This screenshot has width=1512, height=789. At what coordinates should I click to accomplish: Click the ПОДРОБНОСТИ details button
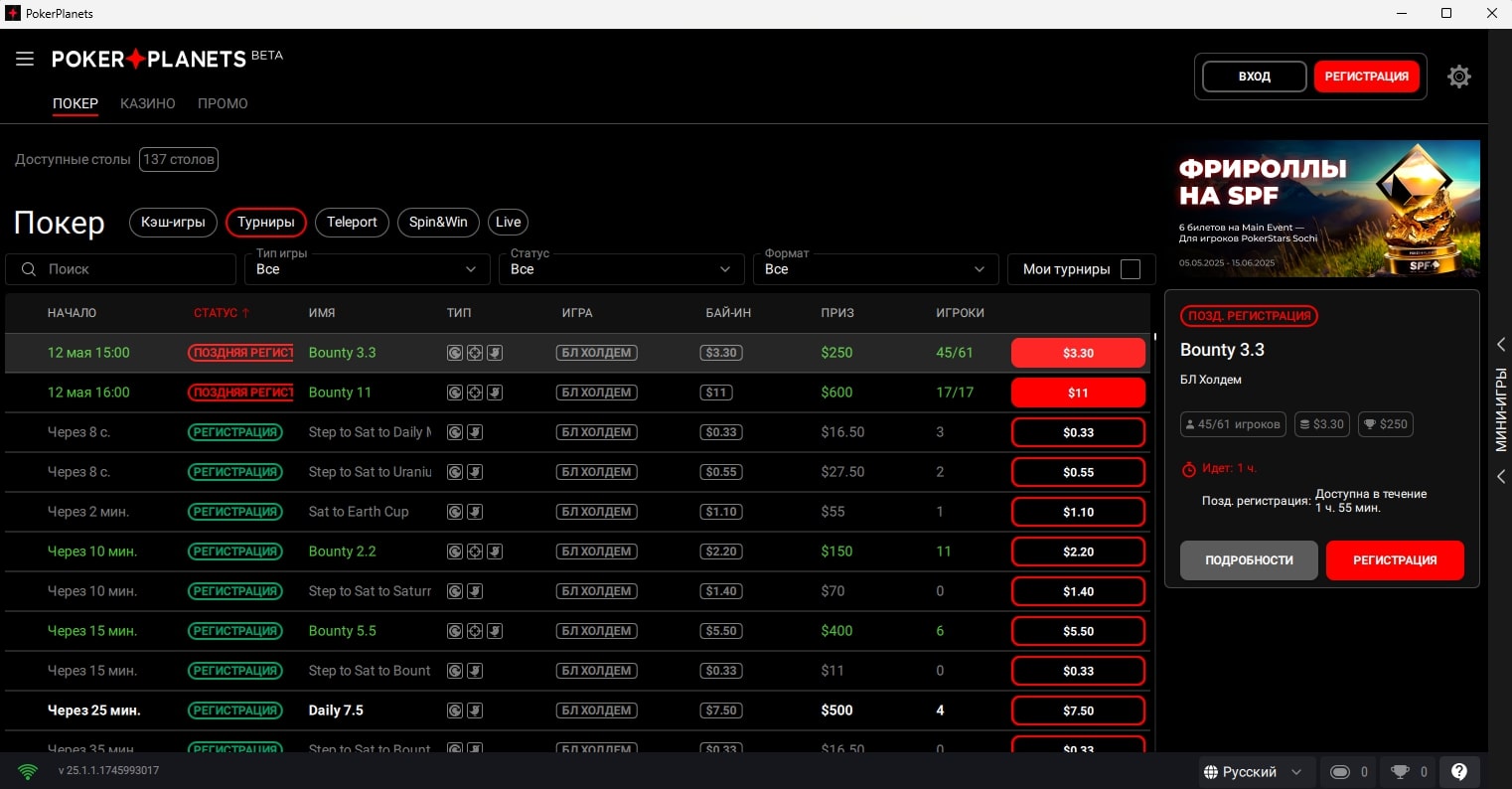pos(1249,560)
